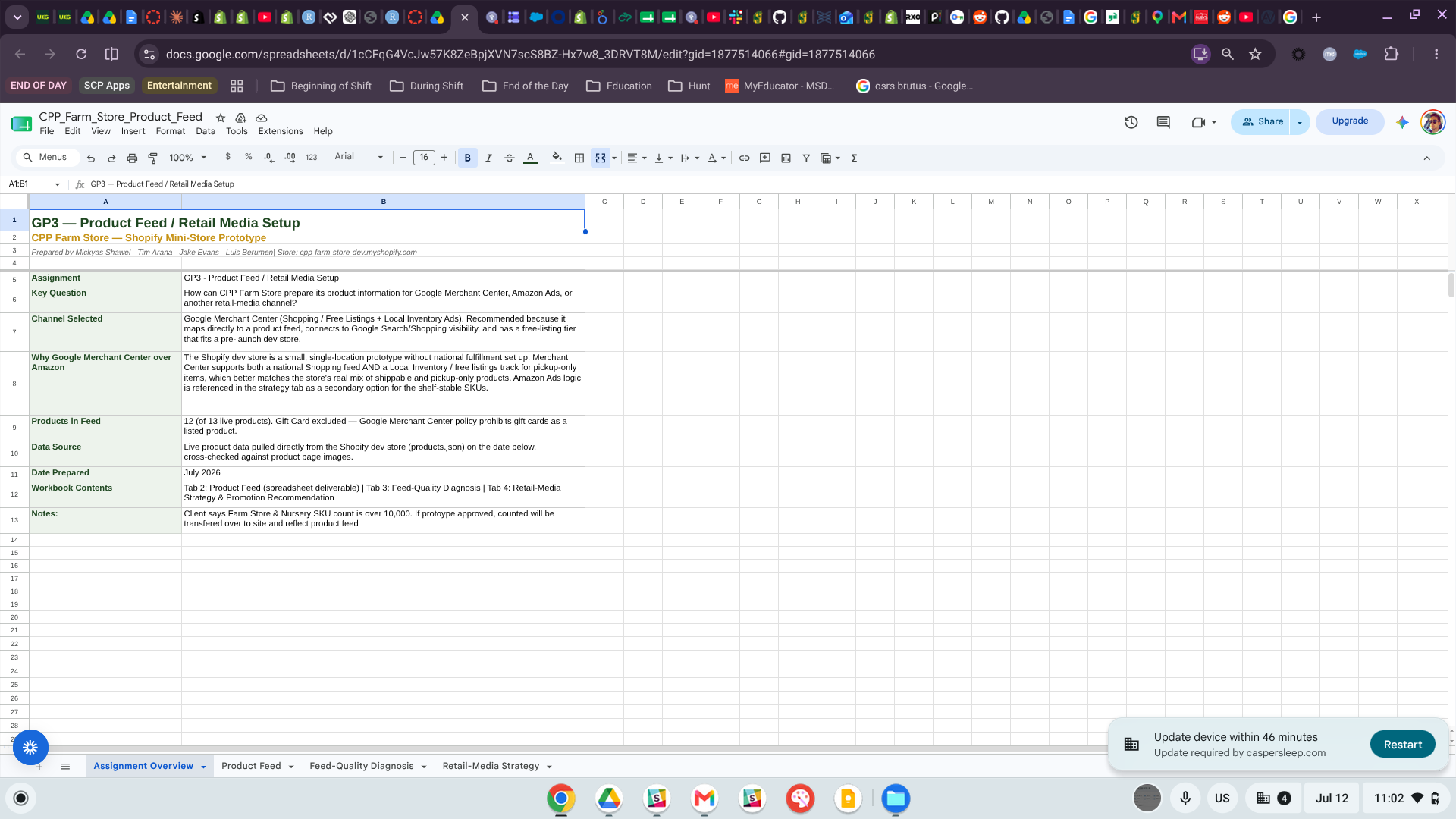Click the undo arrow in the Sheets toolbar
Viewport: 1456px width, 819px height.
pyautogui.click(x=91, y=158)
